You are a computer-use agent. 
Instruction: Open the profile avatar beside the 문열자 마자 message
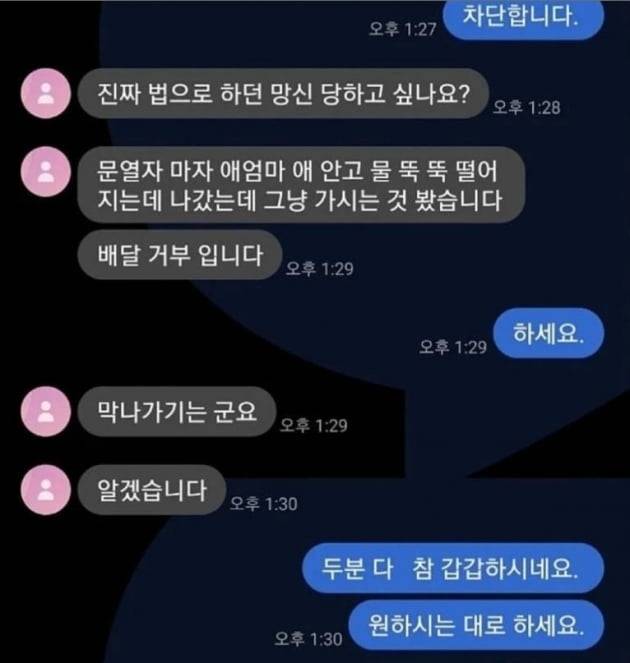[x=46, y=172]
